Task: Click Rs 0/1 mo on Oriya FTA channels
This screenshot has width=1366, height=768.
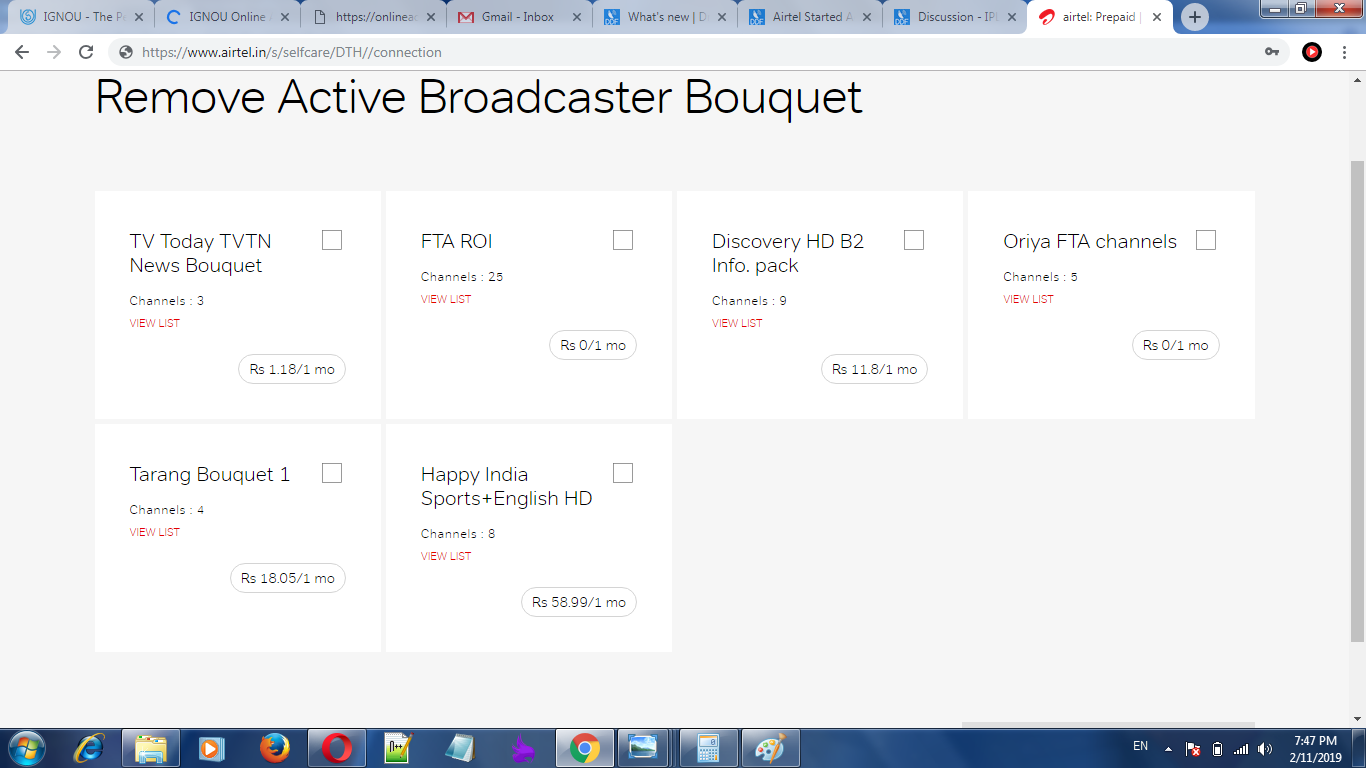Action: [1176, 345]
